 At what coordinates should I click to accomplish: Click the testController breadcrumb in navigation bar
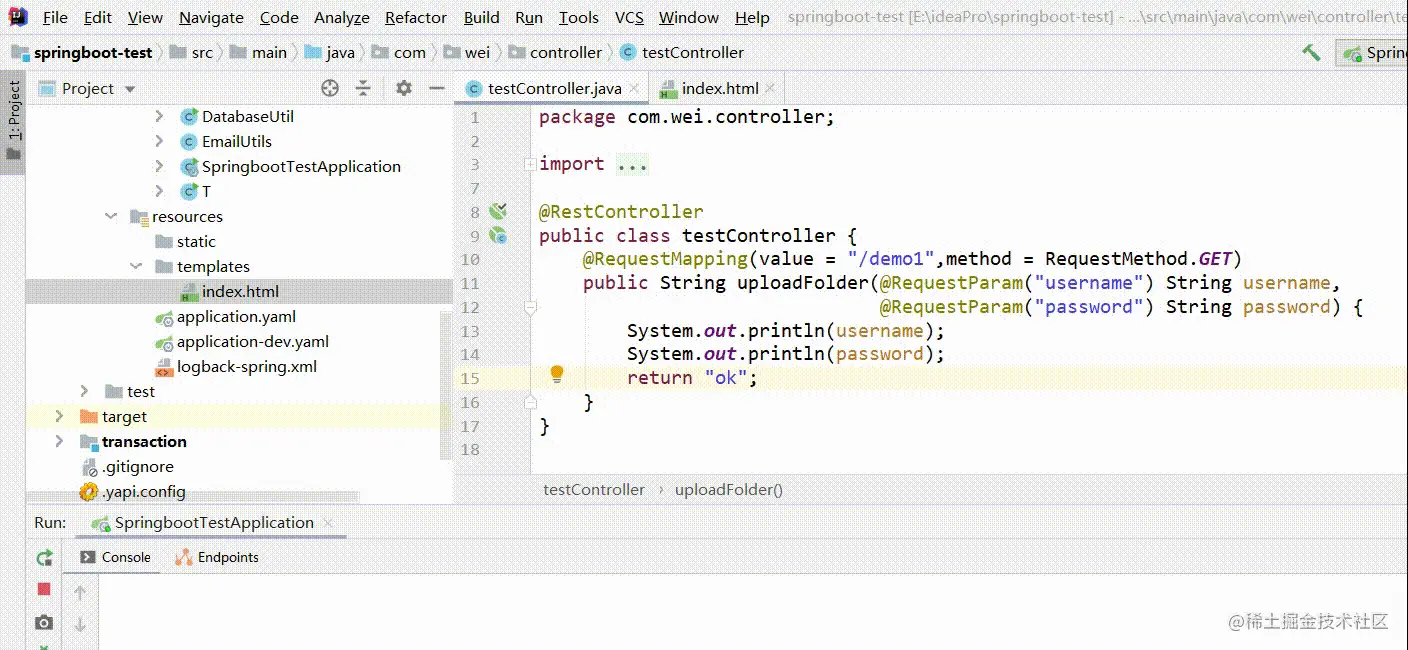(692, 52)
